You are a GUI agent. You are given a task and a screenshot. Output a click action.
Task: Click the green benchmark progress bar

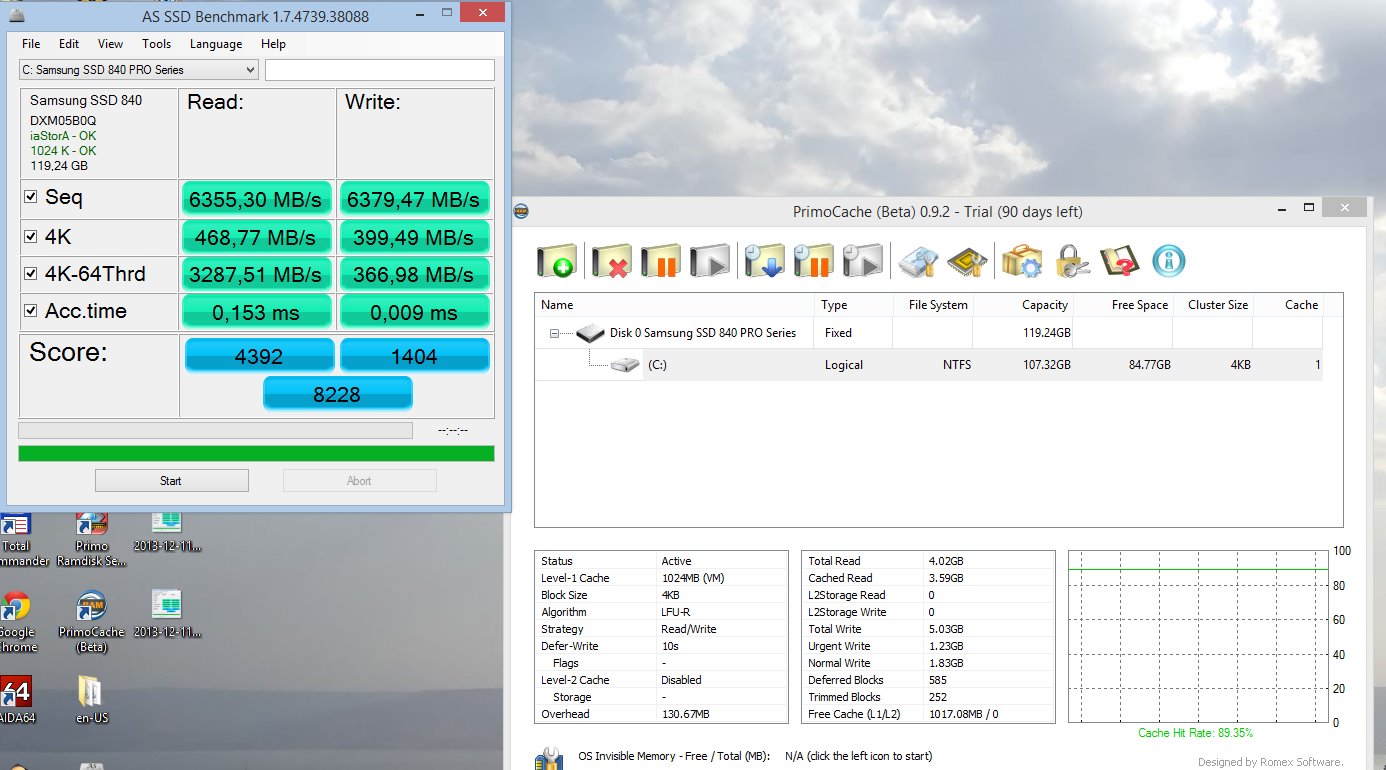pos(256,453)
